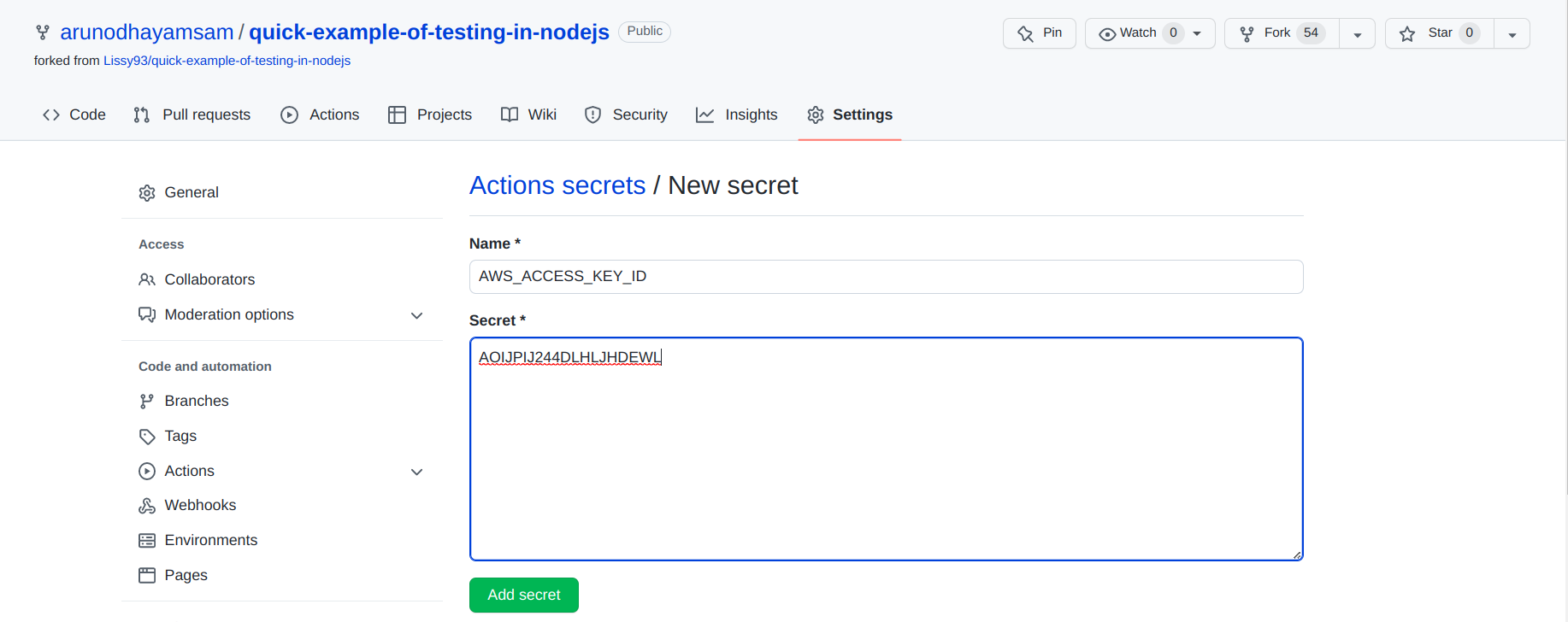Click the "Code and automation" section heading
The height and width of the screenshot is (622, 1568).
click(205, 367)
